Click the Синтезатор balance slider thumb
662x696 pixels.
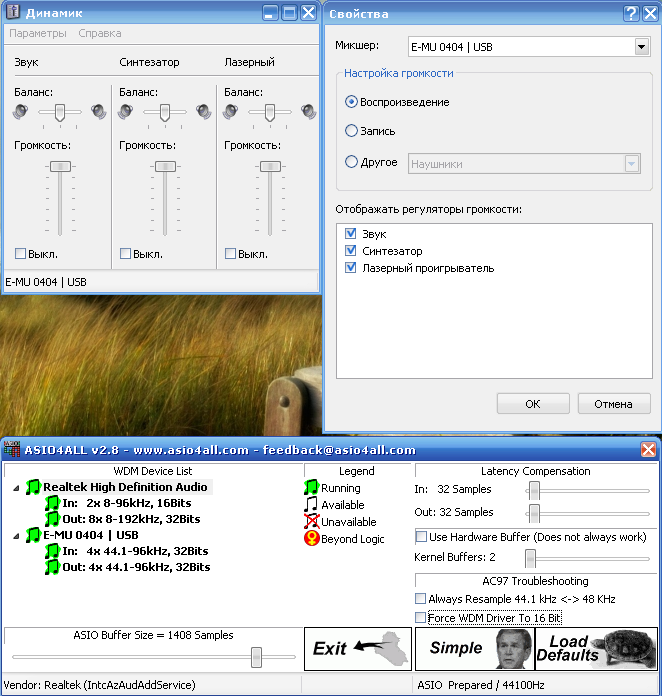pyautogui.click(x=165, y=113)
